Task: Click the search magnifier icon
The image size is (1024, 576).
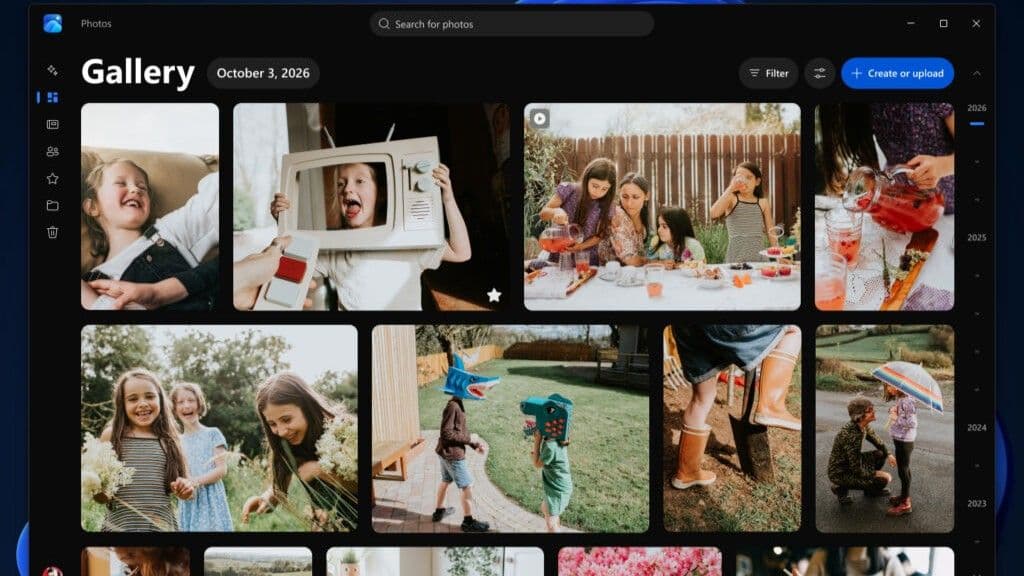Action: tap(384, 24)
